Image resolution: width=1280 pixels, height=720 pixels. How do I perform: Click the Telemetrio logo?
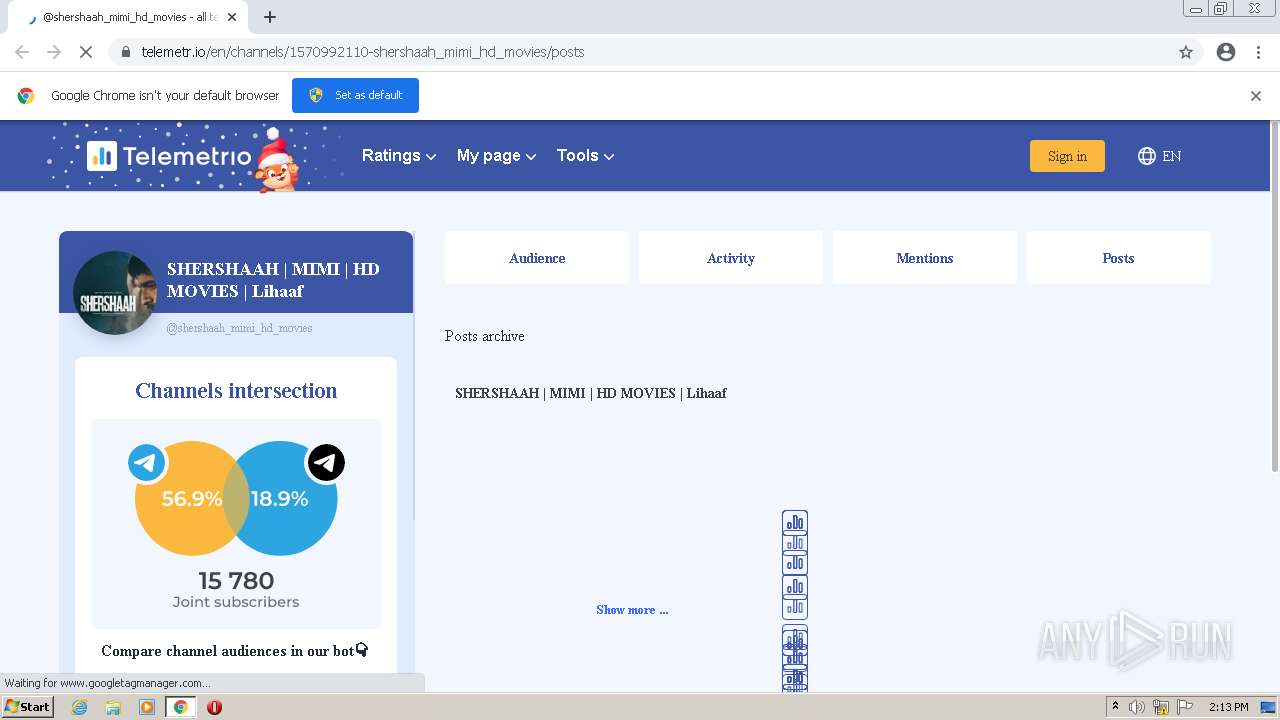click(169, 156)
